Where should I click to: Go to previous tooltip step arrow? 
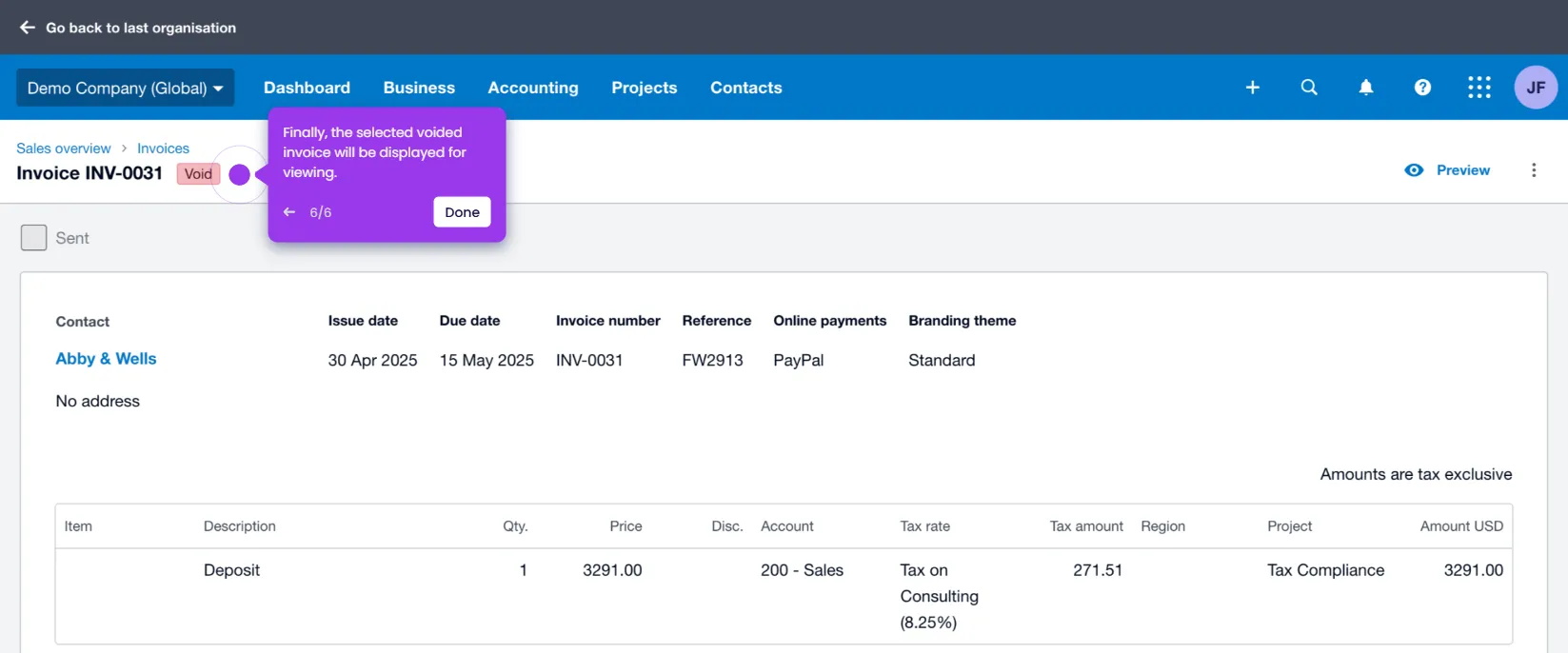point(289,212)
